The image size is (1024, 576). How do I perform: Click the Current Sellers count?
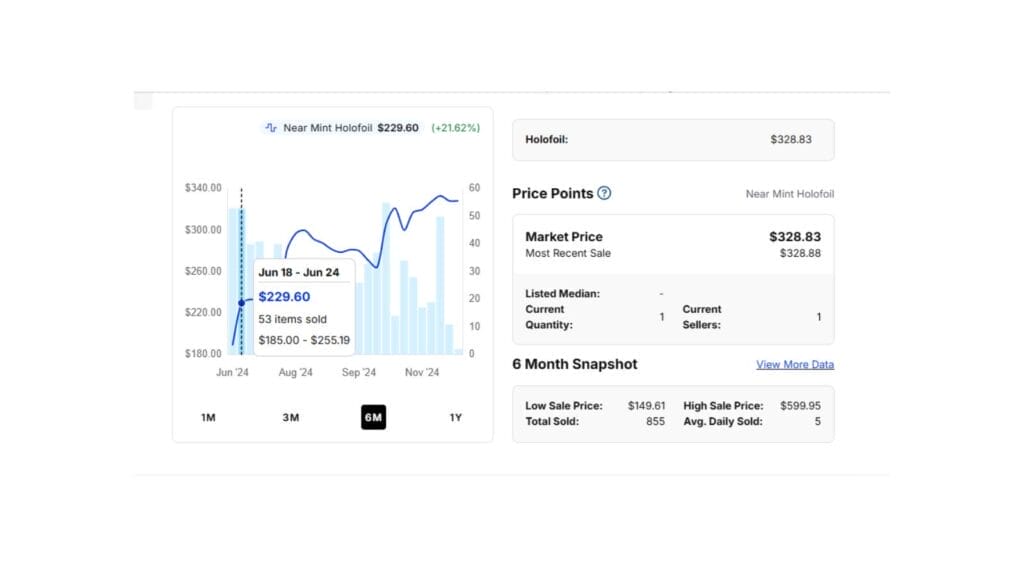[x=818, y=316]
